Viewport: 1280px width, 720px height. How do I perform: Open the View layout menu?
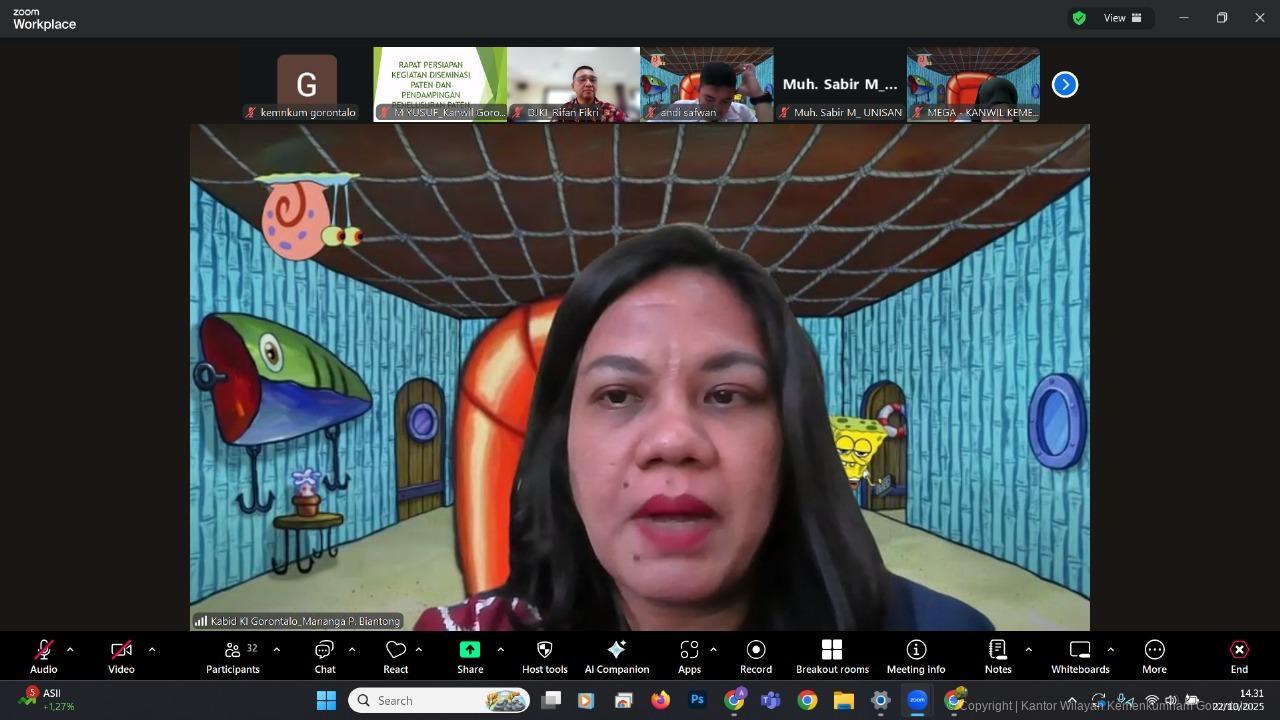pos(1122,18)
